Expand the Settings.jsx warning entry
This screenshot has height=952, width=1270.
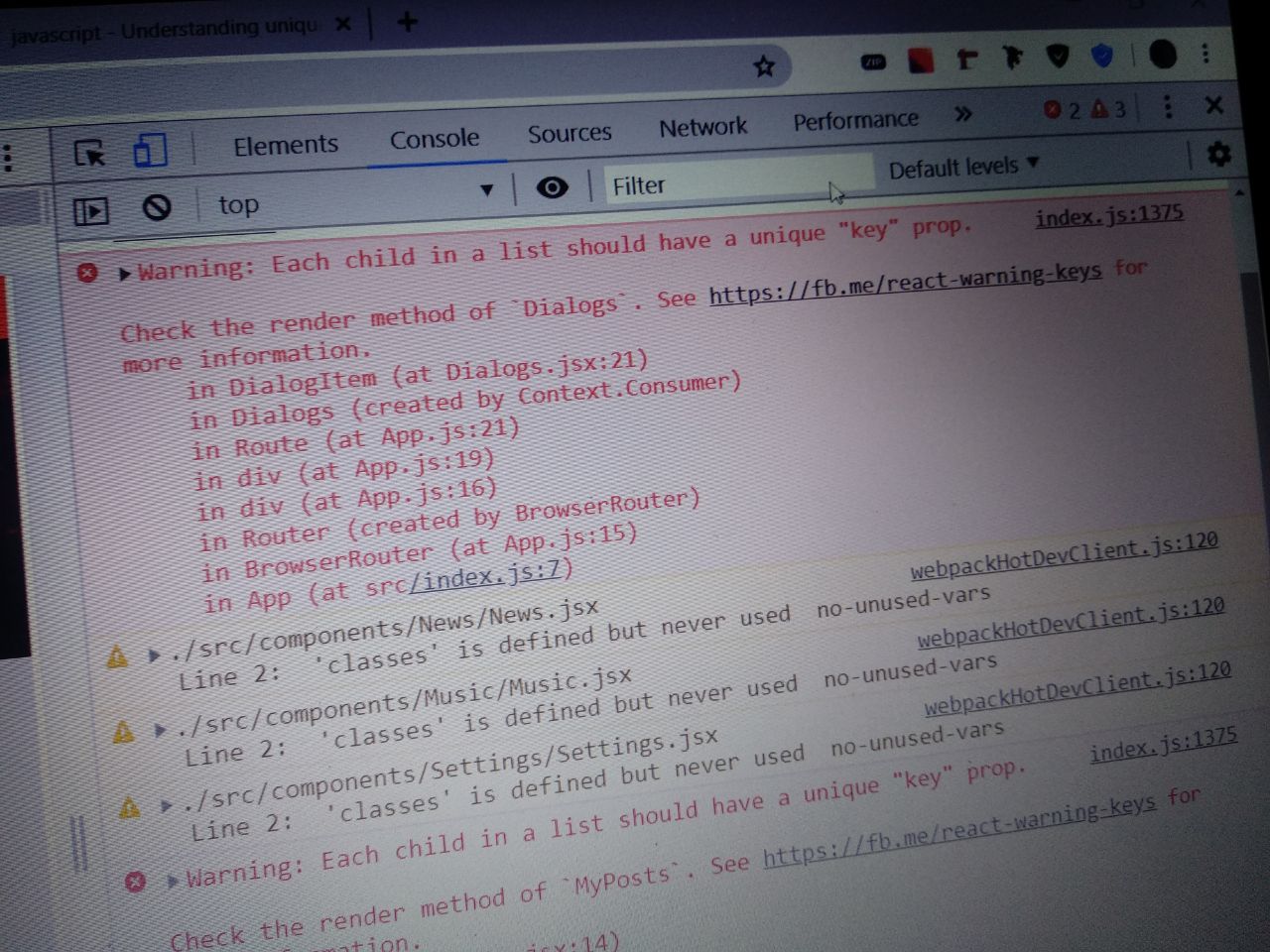coord(166,805)
